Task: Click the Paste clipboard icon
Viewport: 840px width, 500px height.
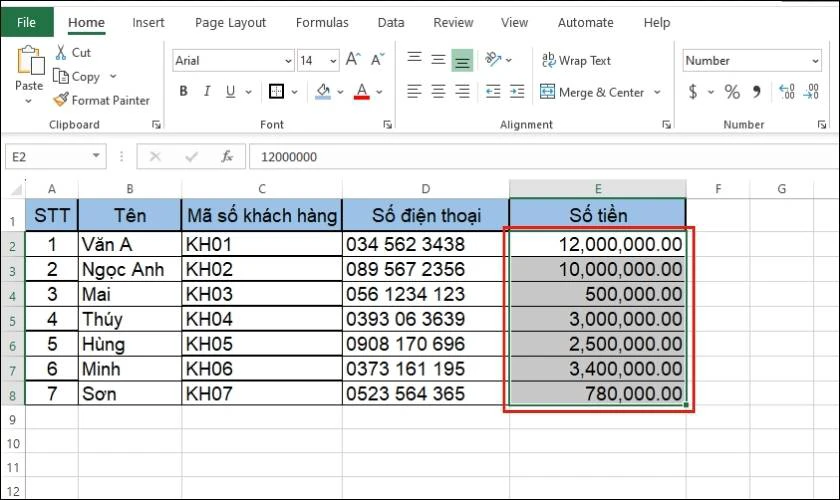Action: click(x=29, y=60)
